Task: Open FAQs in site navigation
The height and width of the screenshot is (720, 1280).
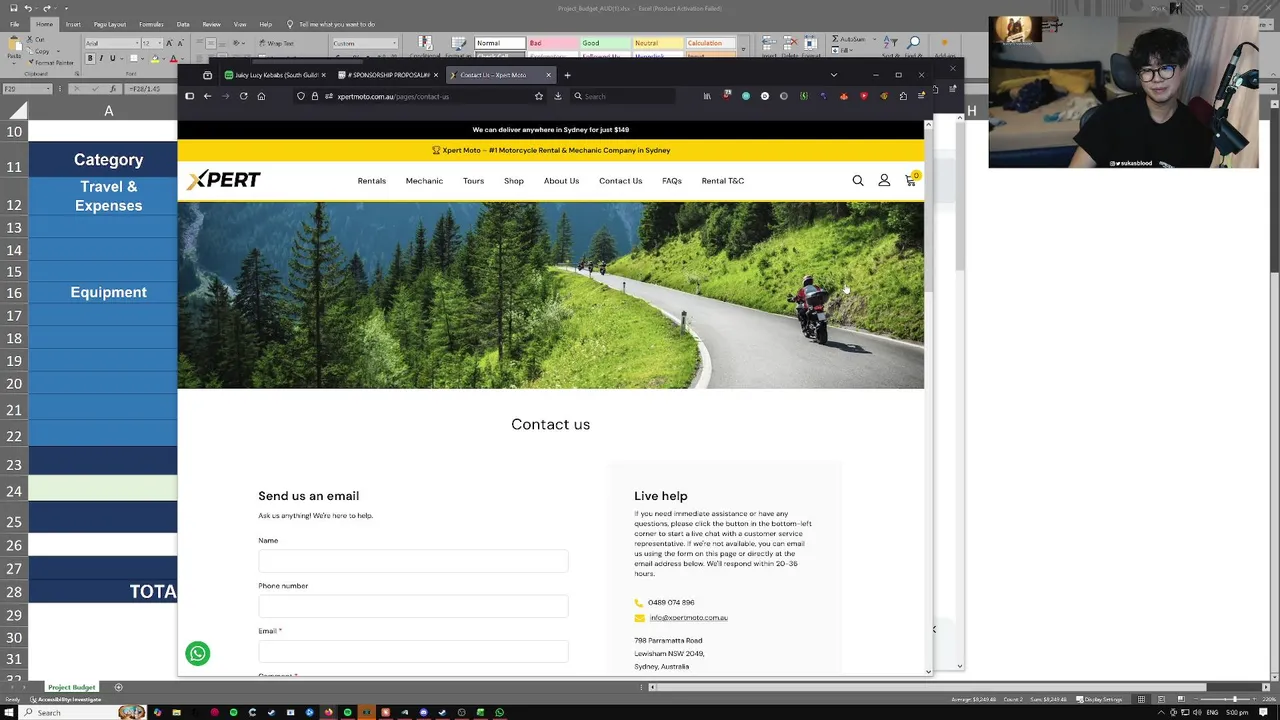Action: (672, 181)
